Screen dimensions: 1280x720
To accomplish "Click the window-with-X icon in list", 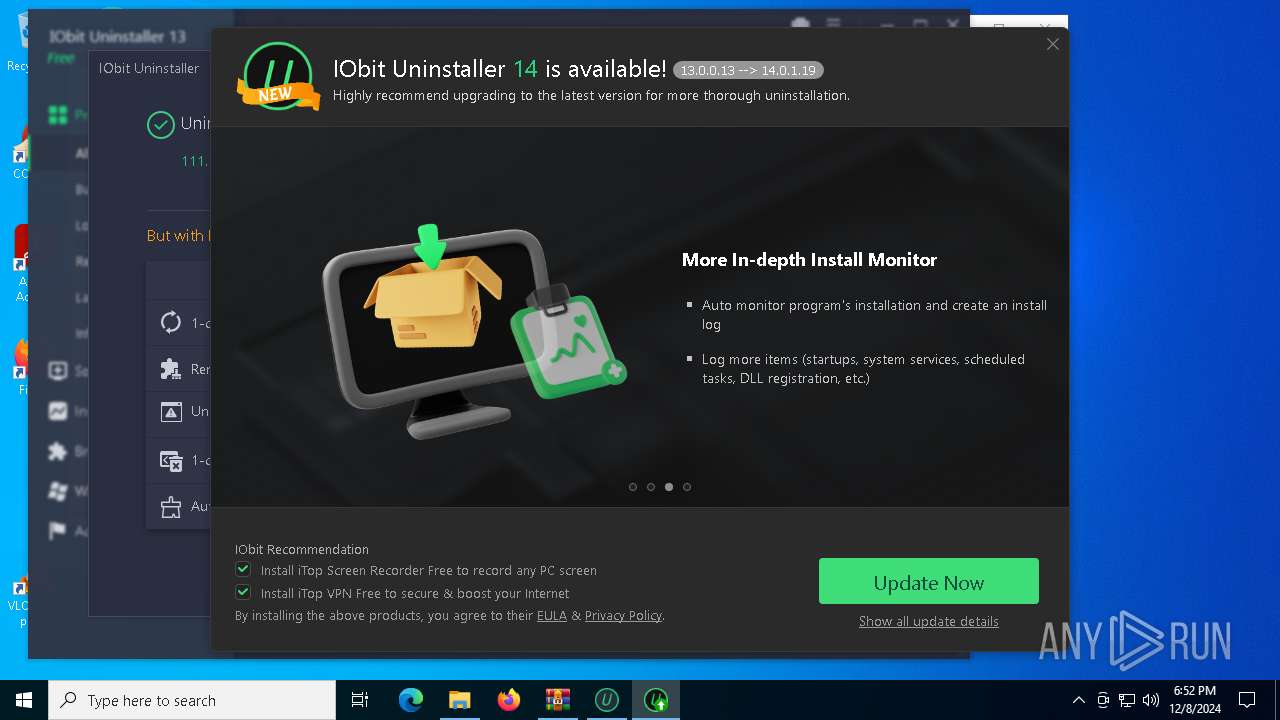I will click(171, 460).
